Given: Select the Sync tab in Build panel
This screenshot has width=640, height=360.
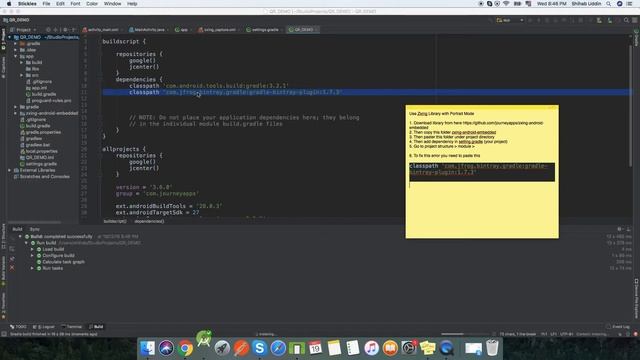Looking at the screenshot, I should (x=35, y=229).
